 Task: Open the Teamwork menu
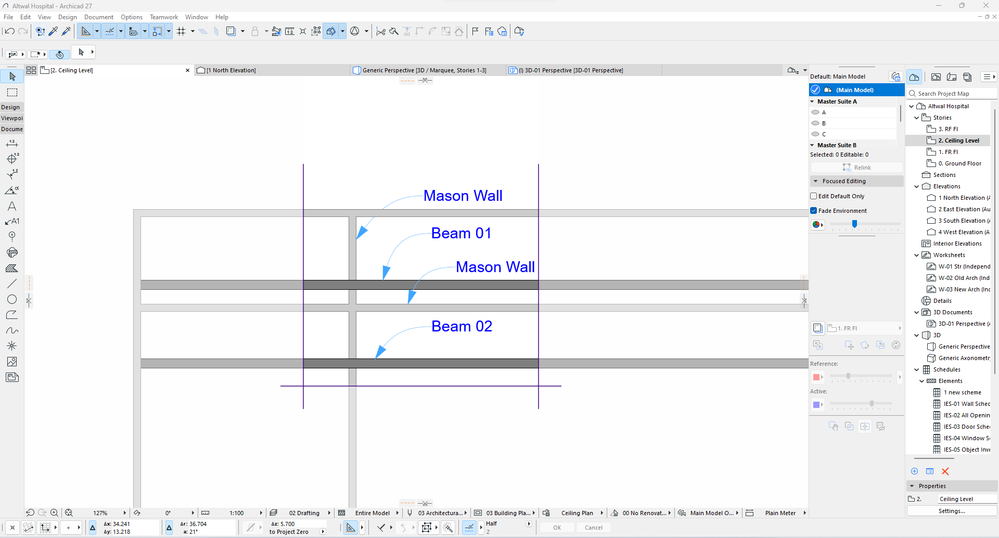[x=164, y=17]
